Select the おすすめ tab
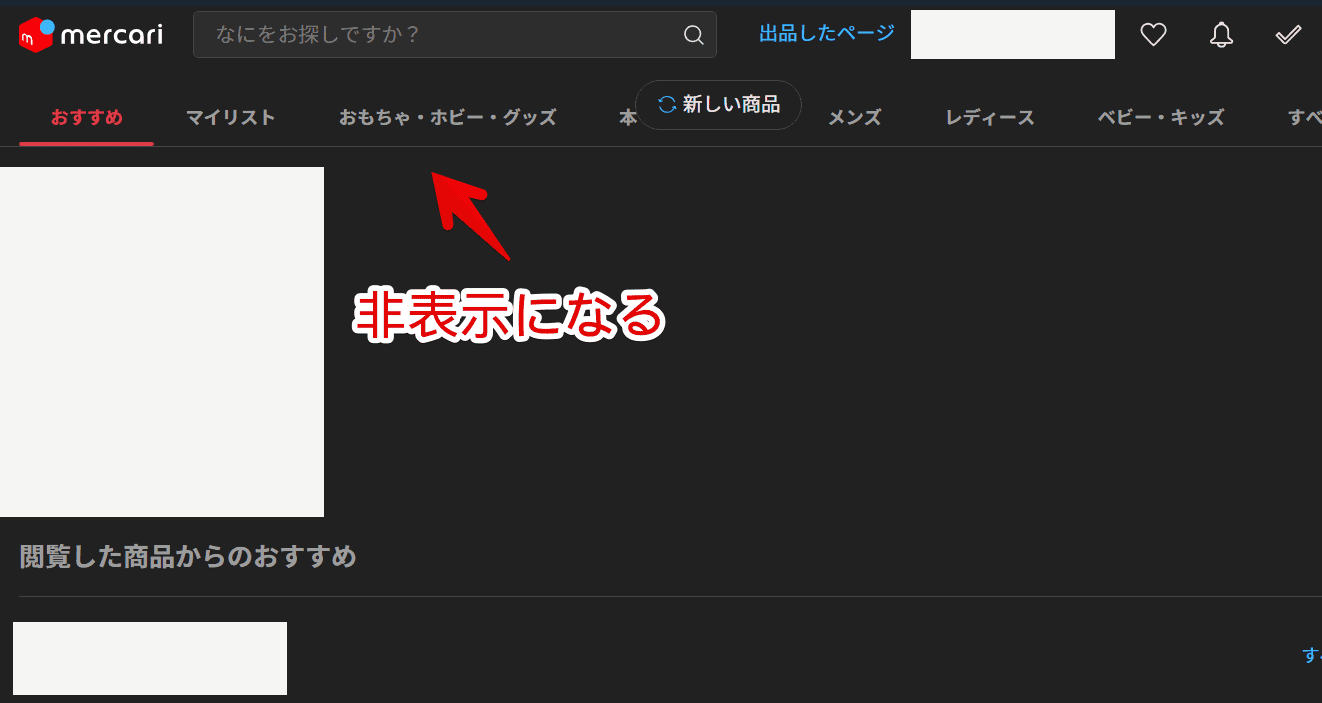The image size is (1322, 703). point(87,118)
